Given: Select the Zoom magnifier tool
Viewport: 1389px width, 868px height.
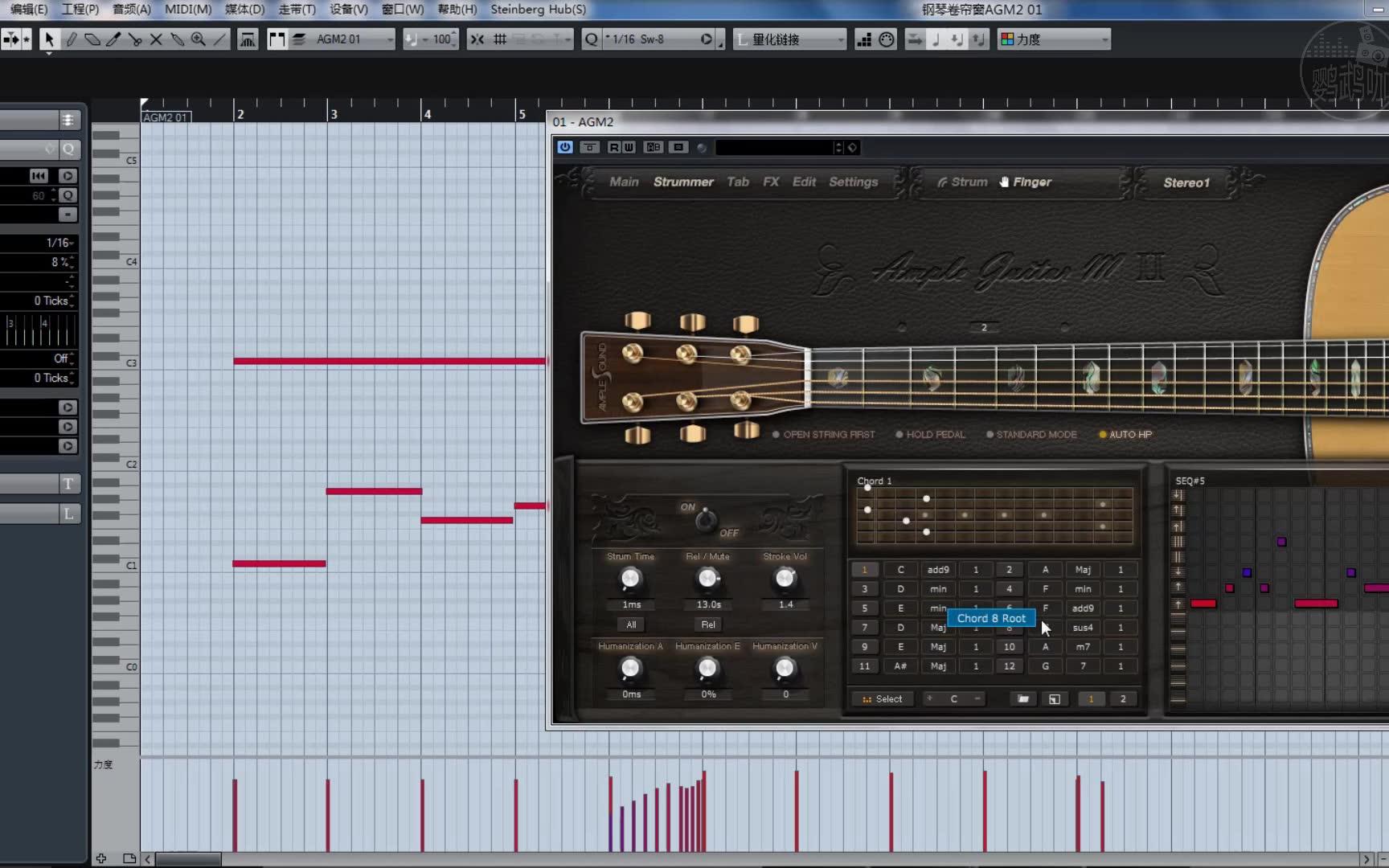Looking at the screenshot, I should (198, 39).
